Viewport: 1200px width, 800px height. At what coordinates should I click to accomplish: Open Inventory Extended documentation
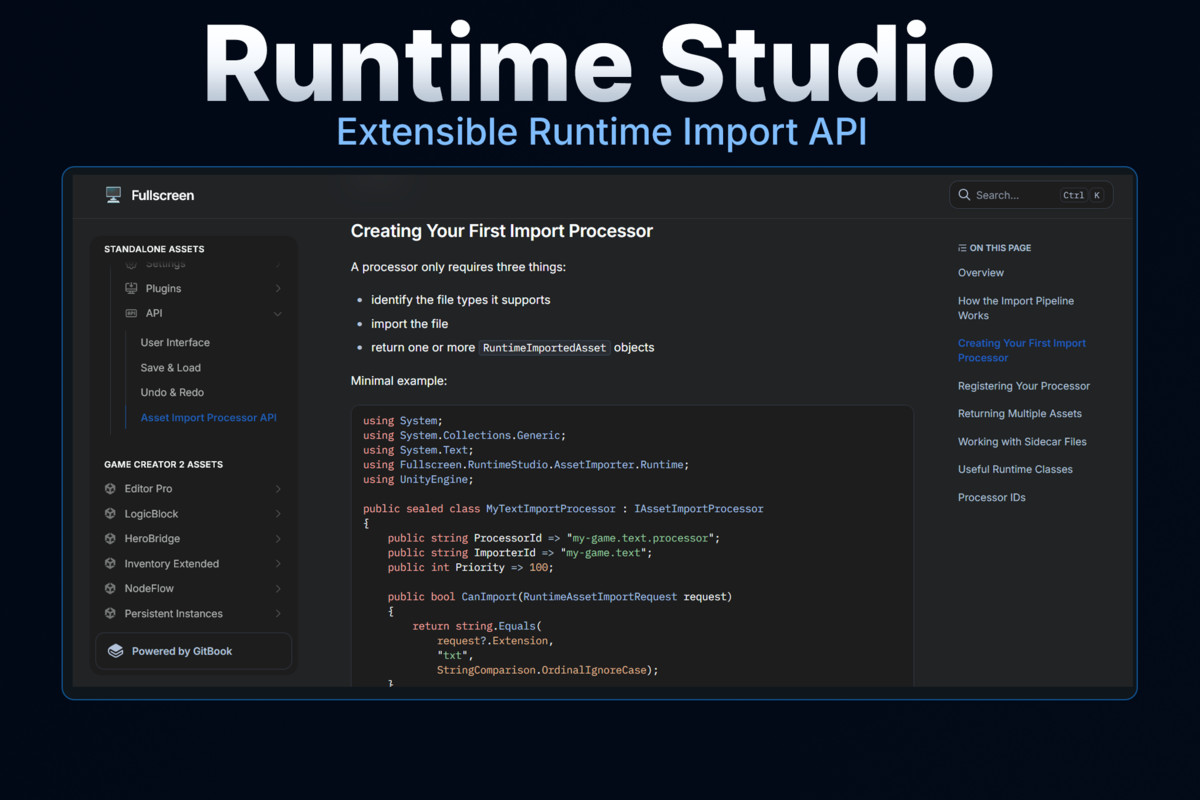tap(171, 564)
